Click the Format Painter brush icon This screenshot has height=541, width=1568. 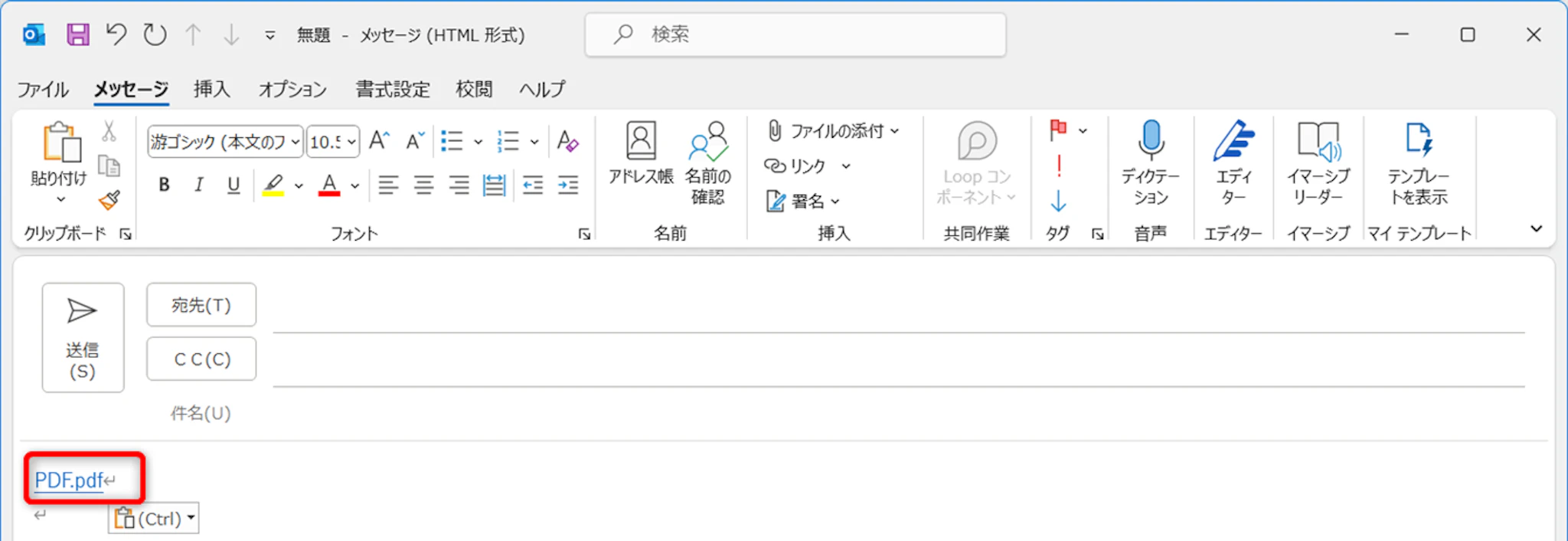pos(109,201)
